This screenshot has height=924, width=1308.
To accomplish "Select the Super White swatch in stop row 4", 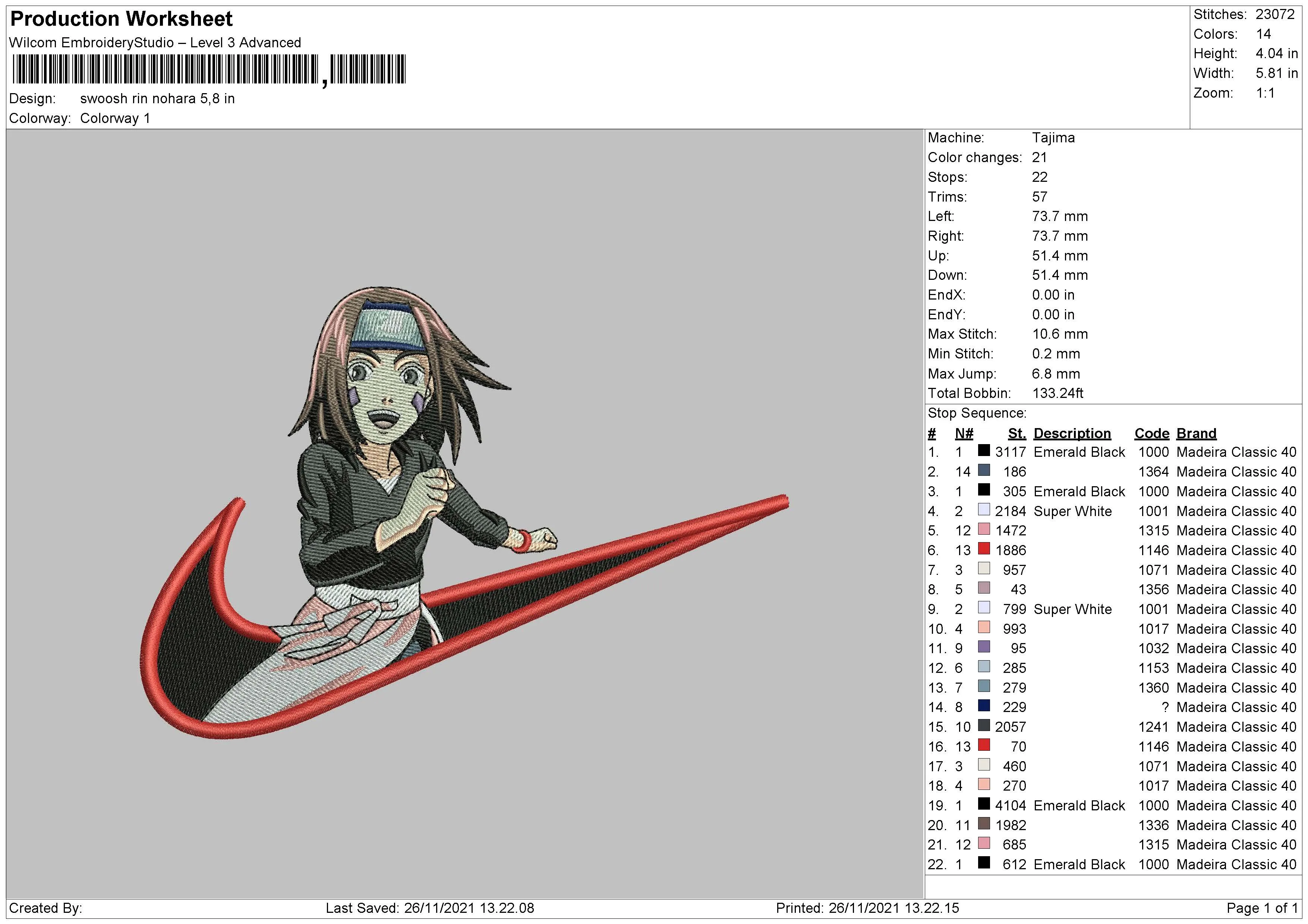I will click(984, 510).
